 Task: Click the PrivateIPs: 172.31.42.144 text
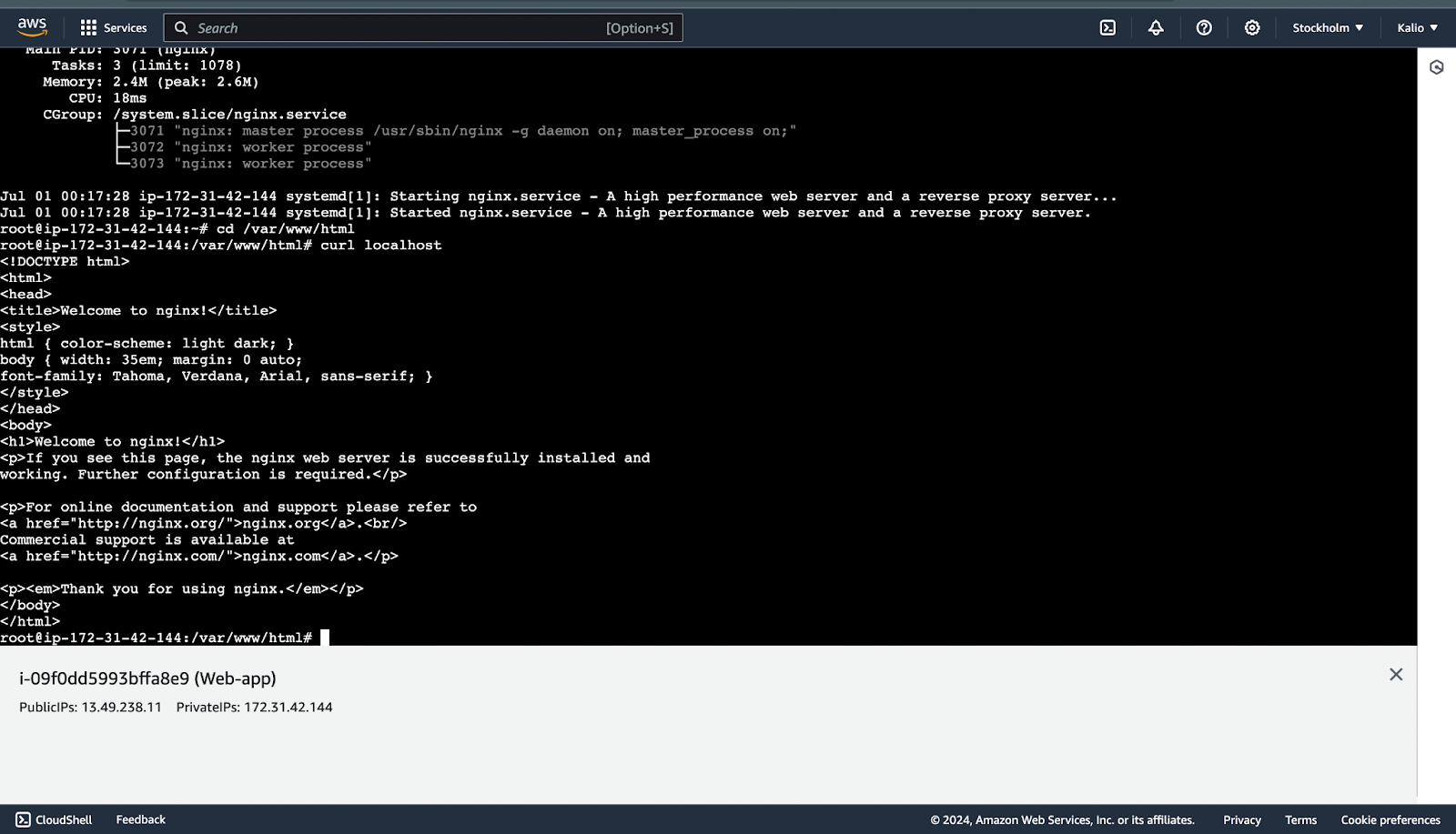(255, 707)
